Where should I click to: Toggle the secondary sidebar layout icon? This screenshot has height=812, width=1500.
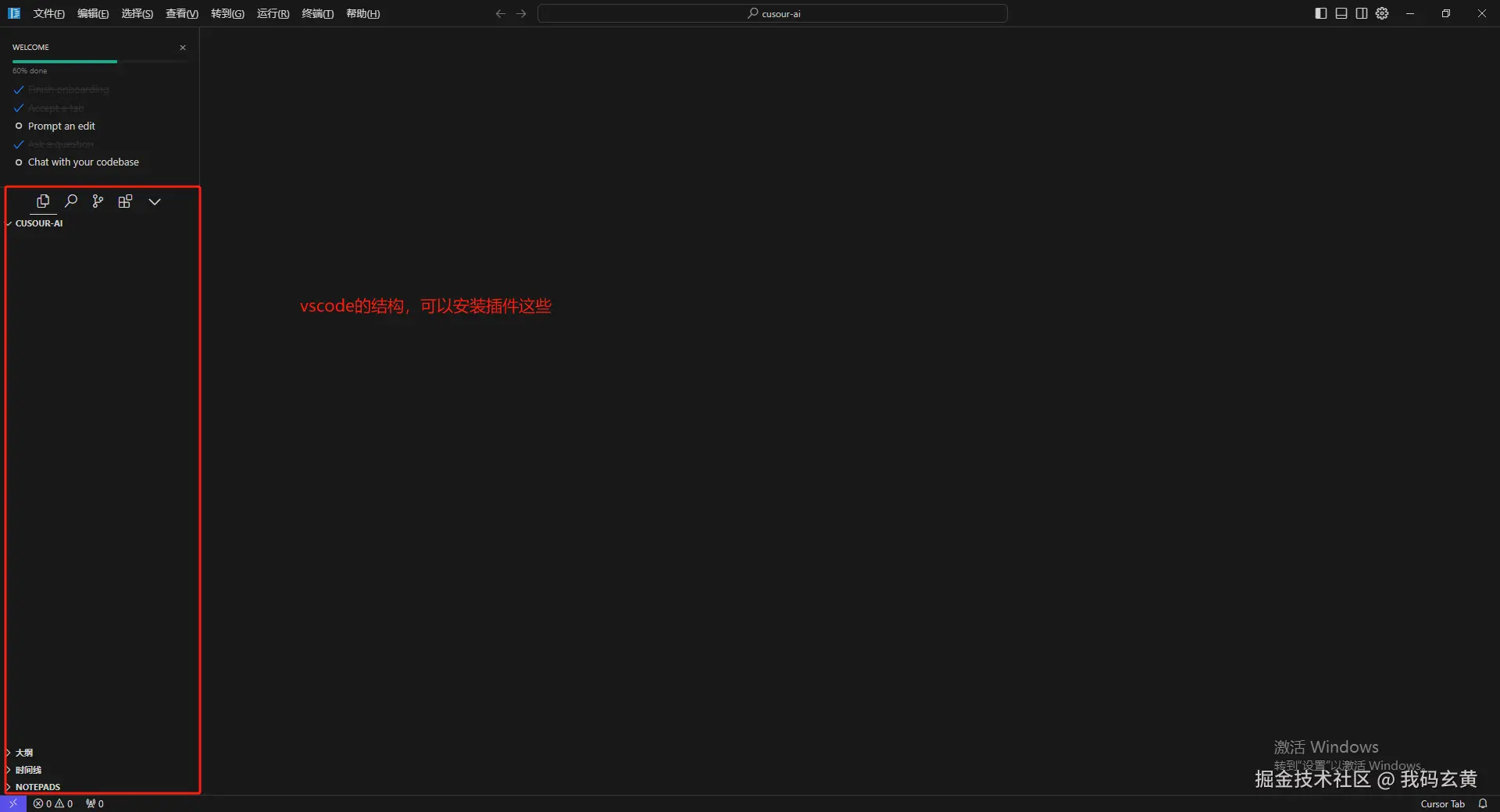tap(1362, 13)
